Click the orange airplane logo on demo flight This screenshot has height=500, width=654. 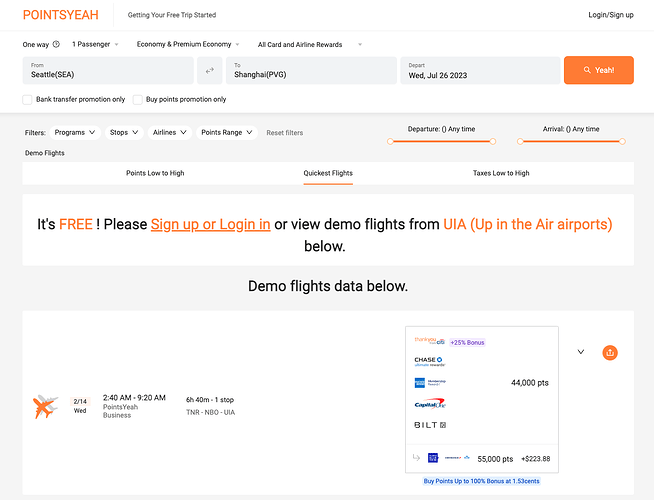coord(45,406)
